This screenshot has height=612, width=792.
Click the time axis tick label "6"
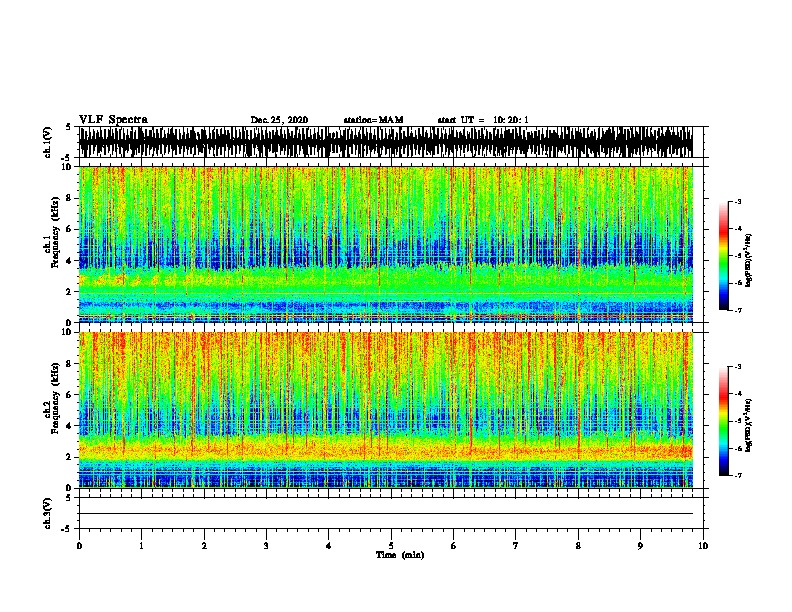tap(454, 546)
